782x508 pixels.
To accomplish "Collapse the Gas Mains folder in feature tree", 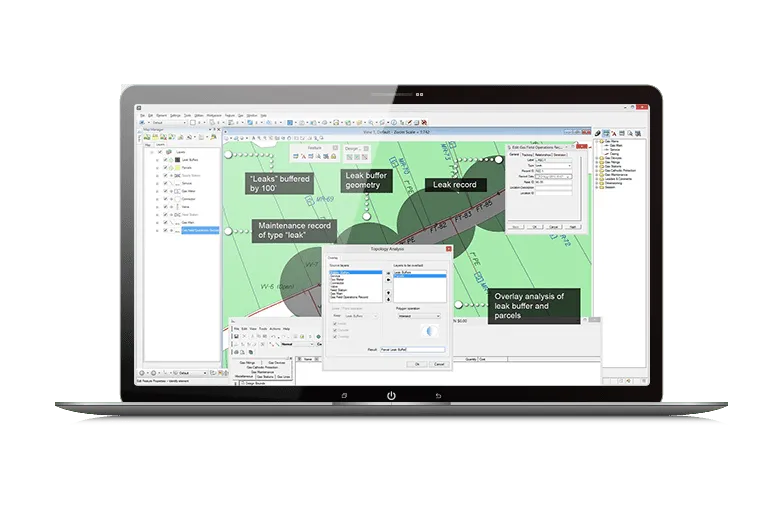I will (x=597, y=142).
